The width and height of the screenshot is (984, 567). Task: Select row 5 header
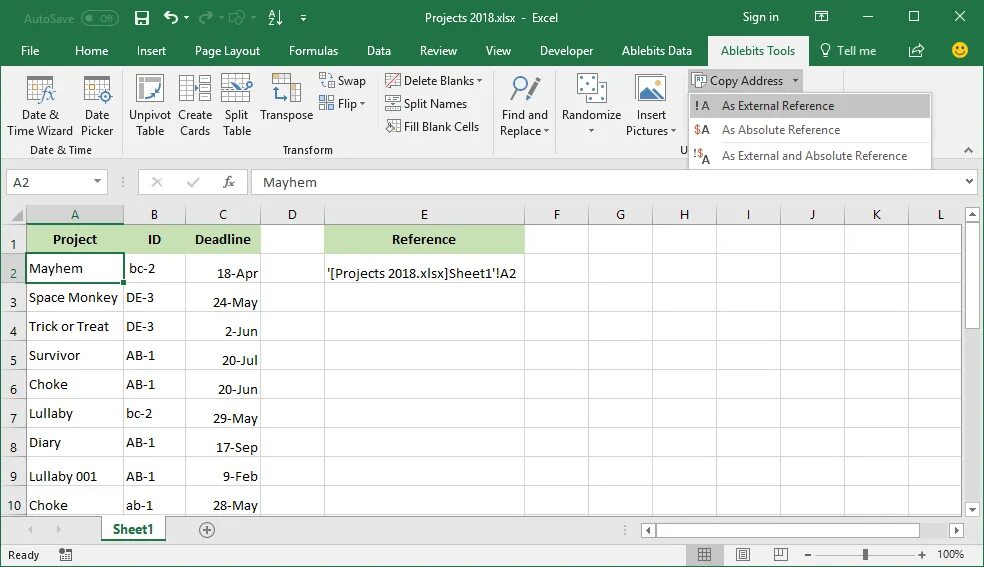click(x=13, y=356)
